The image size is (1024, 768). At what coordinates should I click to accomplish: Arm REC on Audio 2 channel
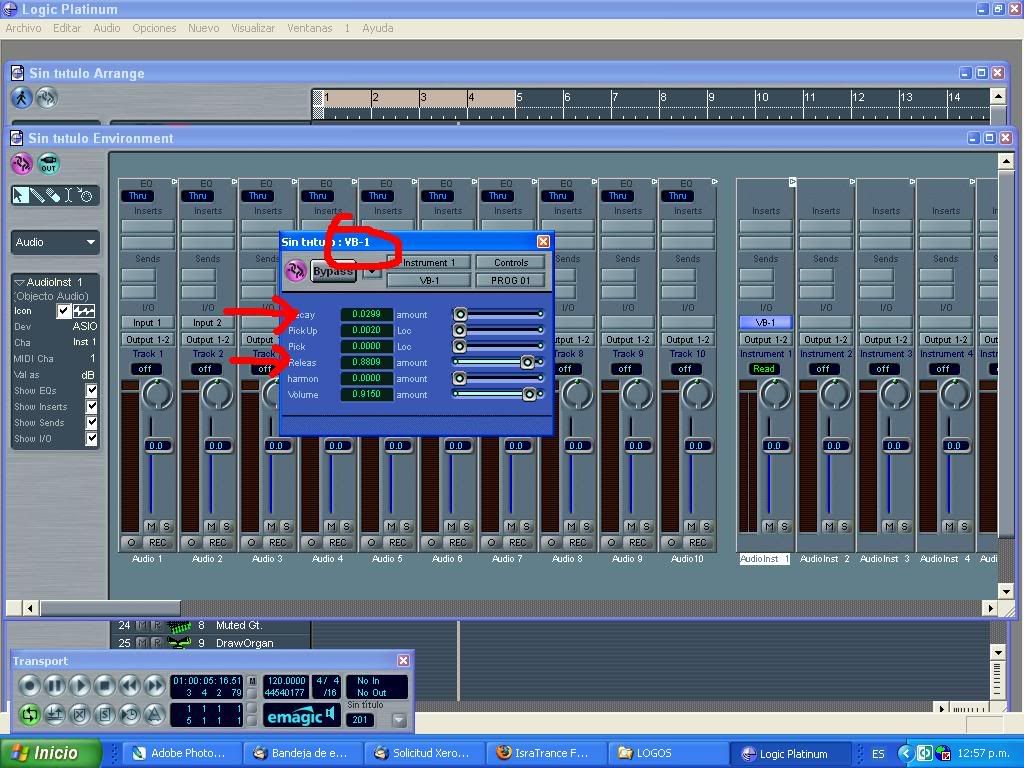(x=217, y=543)
